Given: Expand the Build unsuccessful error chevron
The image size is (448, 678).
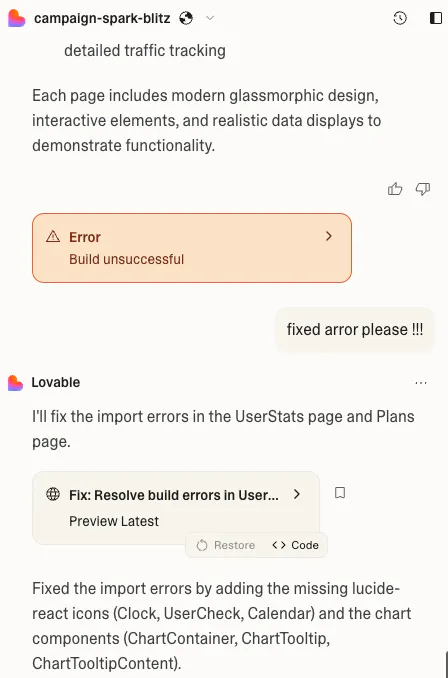Looking at the screenshot, I should pyautogui.click(x=329, y=236).
